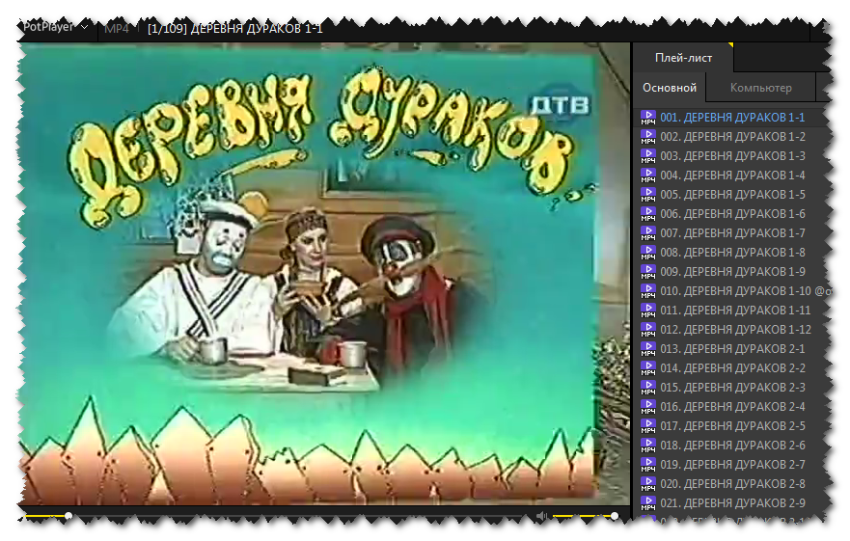Select playlist item 012. ДЕРЕВНЯ ДУРАКОВ 1-12

pos(732,330)
